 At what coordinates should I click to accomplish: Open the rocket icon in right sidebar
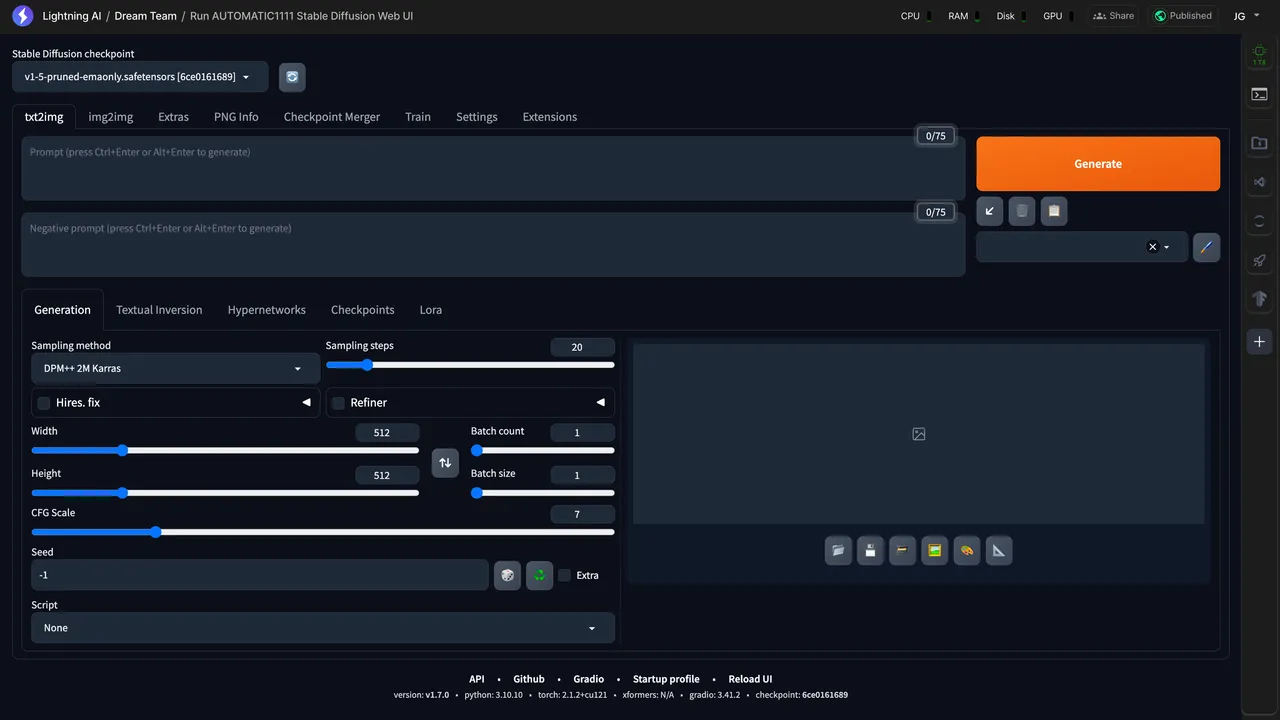[x=1259, y=260]
